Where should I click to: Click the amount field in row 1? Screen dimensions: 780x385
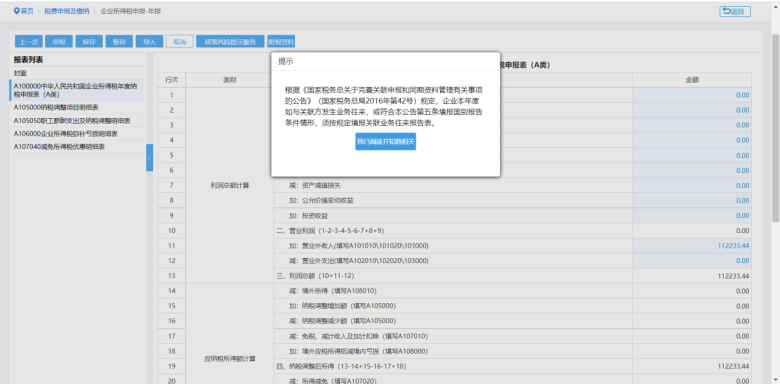click(x=692, y=95)
